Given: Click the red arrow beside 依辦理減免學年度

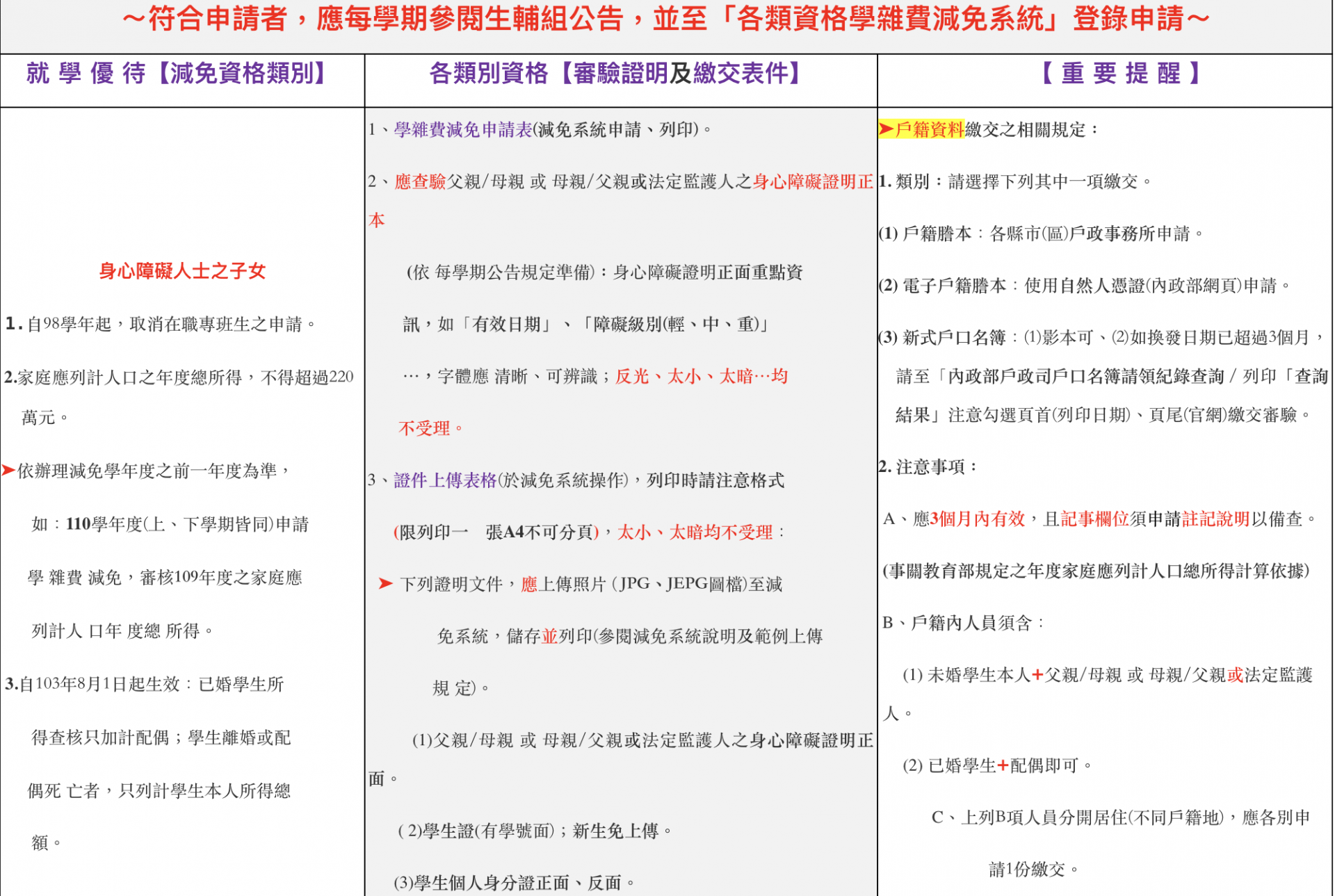Looking at the screenshot, I should pos(8,471).
